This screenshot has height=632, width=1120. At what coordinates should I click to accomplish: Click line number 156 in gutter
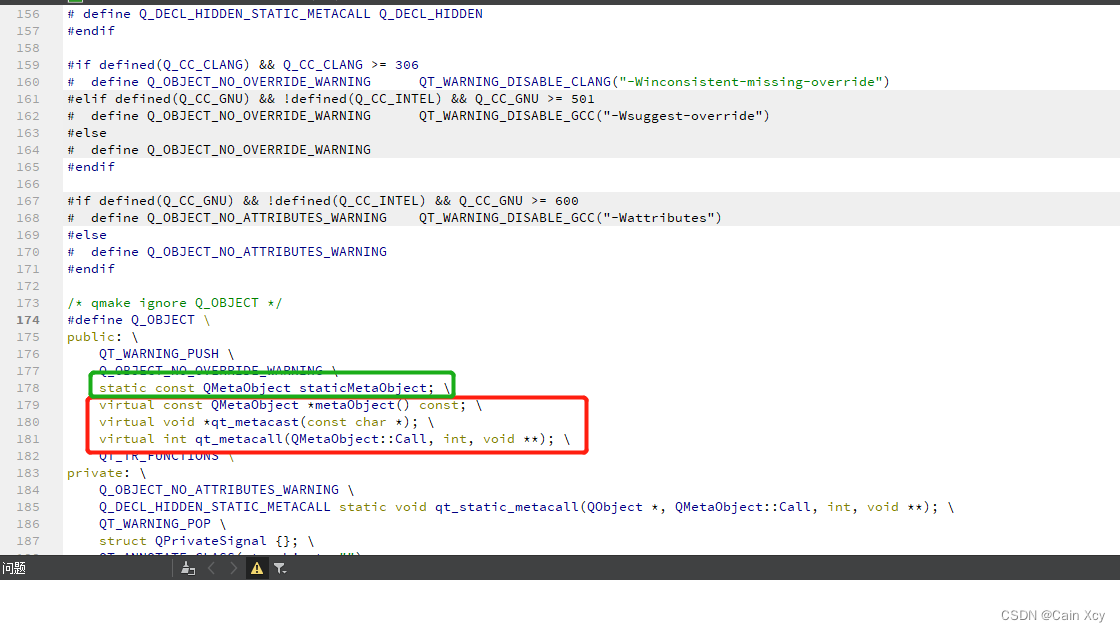click(28, 14)
